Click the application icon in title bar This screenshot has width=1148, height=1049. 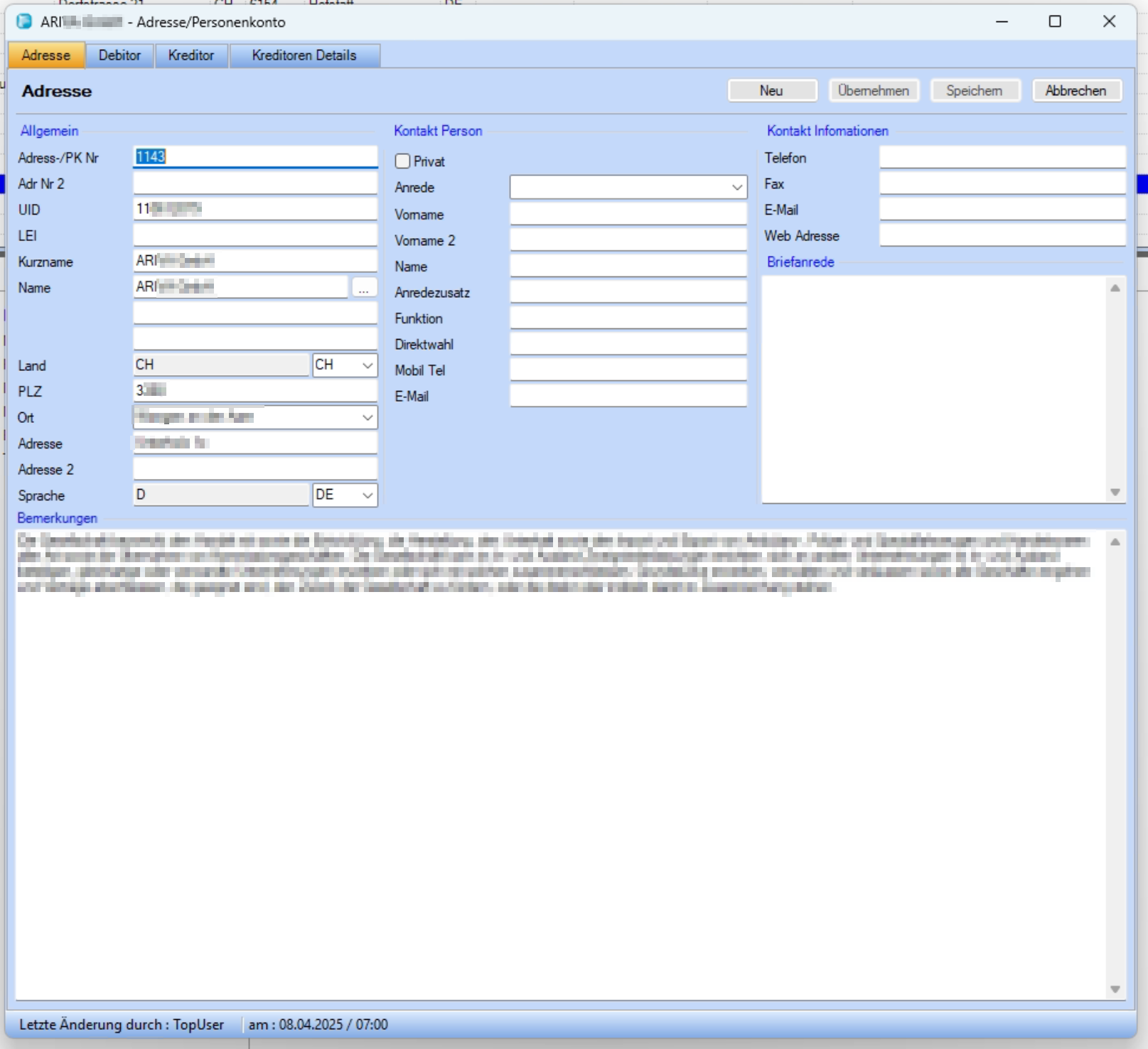pyautogui.click(x=24, y=21)
